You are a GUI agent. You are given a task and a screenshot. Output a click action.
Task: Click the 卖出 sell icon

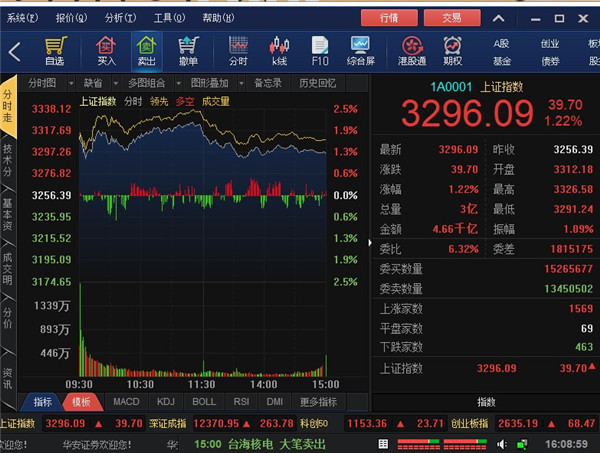click(146, 50)
